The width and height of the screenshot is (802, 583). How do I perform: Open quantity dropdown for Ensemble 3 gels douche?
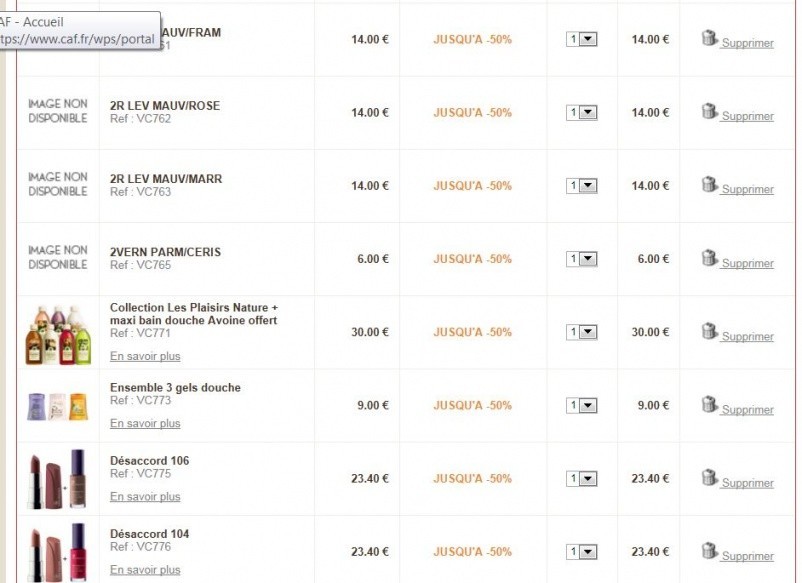click(582, 405)
